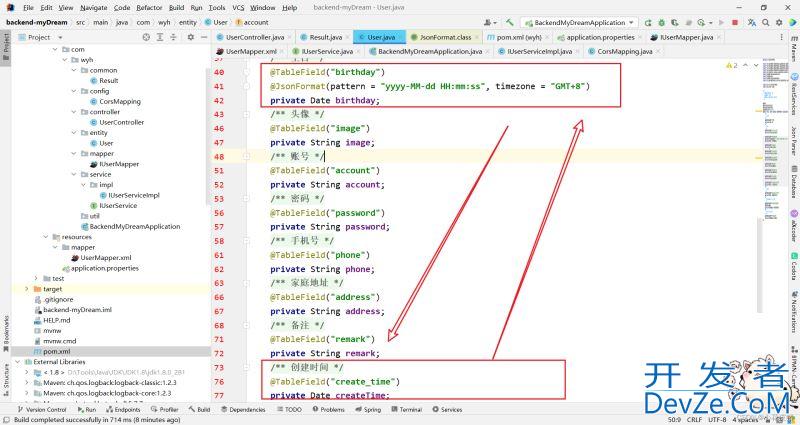Screen dimensions: 800x425
Task: Click Collapse All icon in Project panel
Action: pos(173,37)
